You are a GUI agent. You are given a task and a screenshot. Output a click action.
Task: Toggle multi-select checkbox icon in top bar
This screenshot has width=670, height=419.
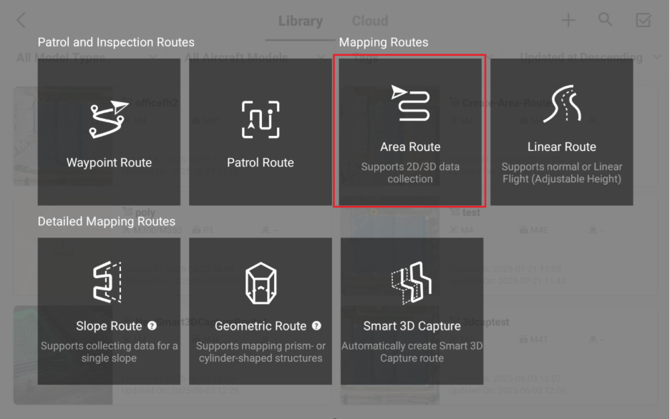point(643,20)
